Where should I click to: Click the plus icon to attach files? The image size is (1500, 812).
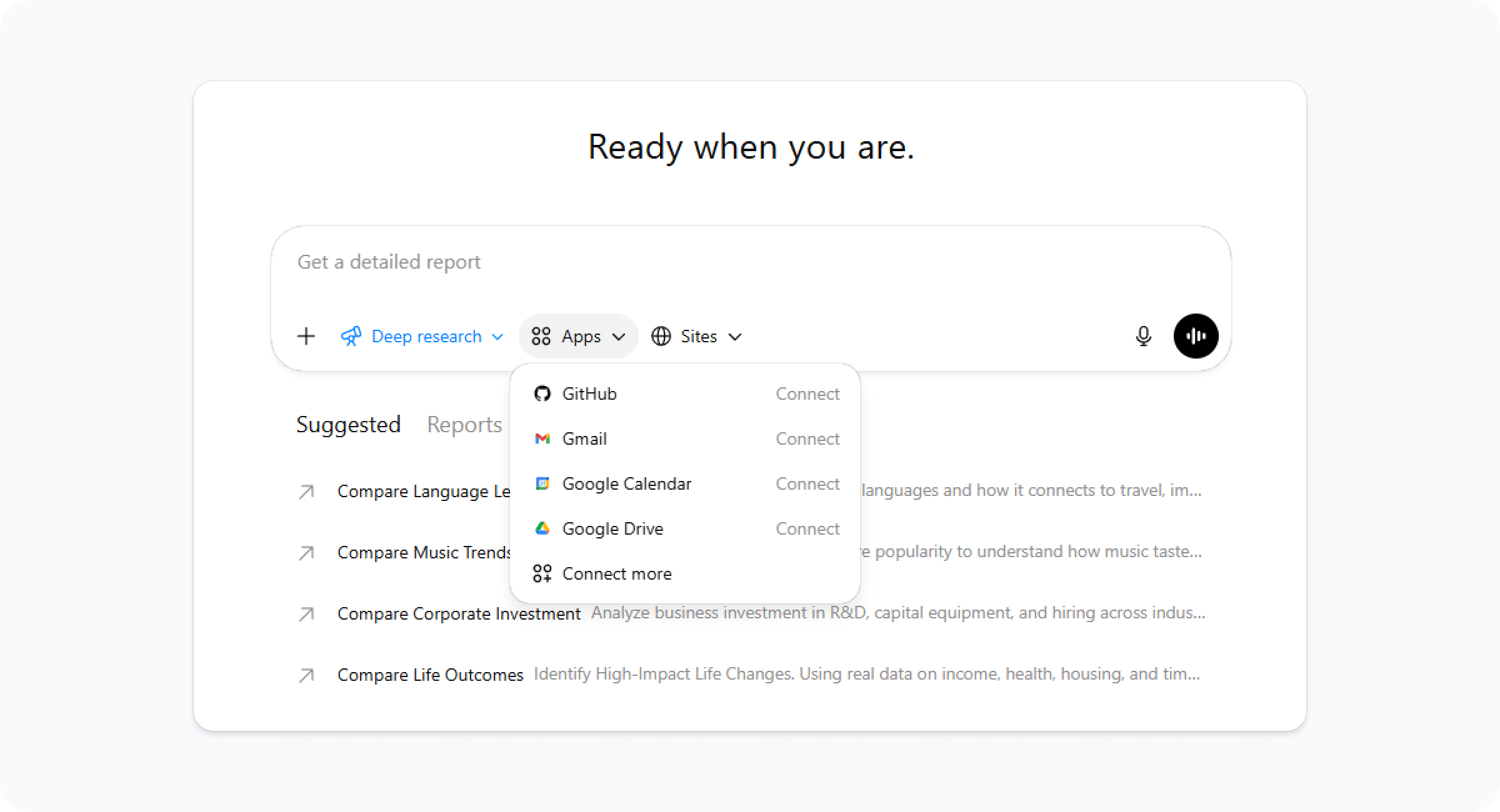pos(306,336)
